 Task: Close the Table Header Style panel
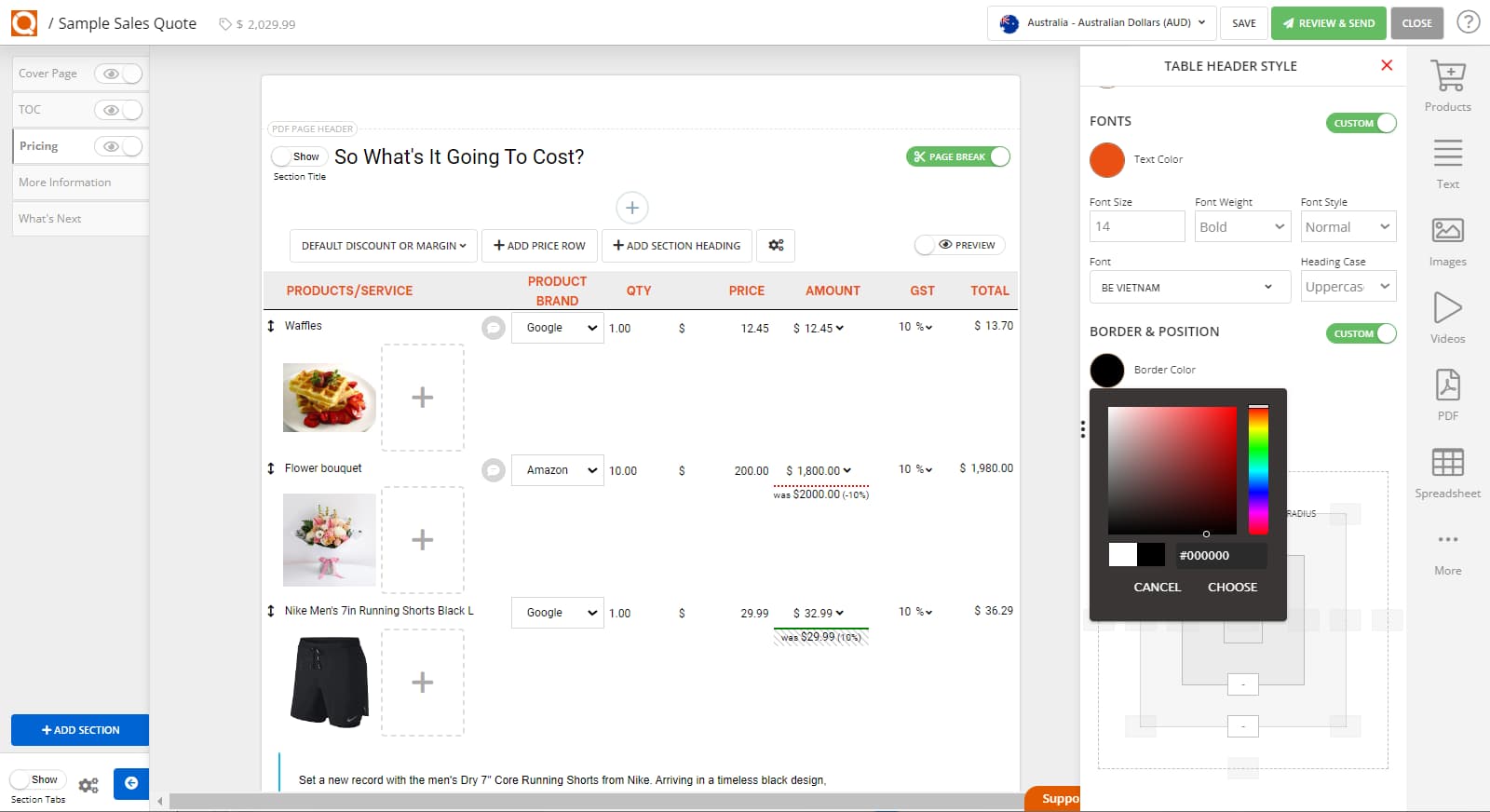tap(1387, 65)
